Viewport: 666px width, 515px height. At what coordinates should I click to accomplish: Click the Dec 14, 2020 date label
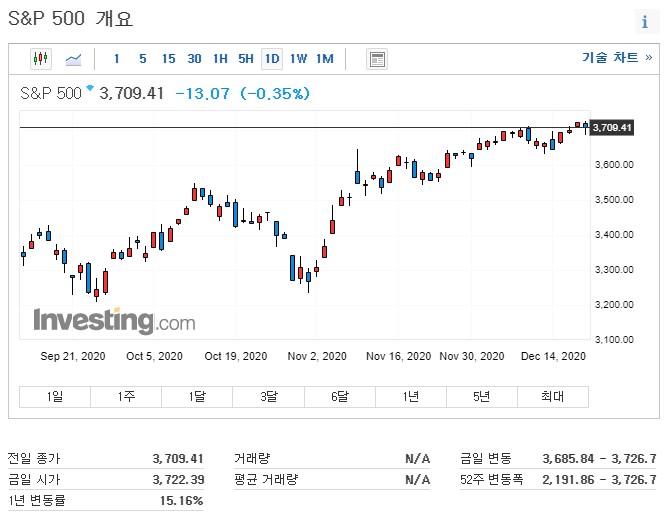click(553, 356)
